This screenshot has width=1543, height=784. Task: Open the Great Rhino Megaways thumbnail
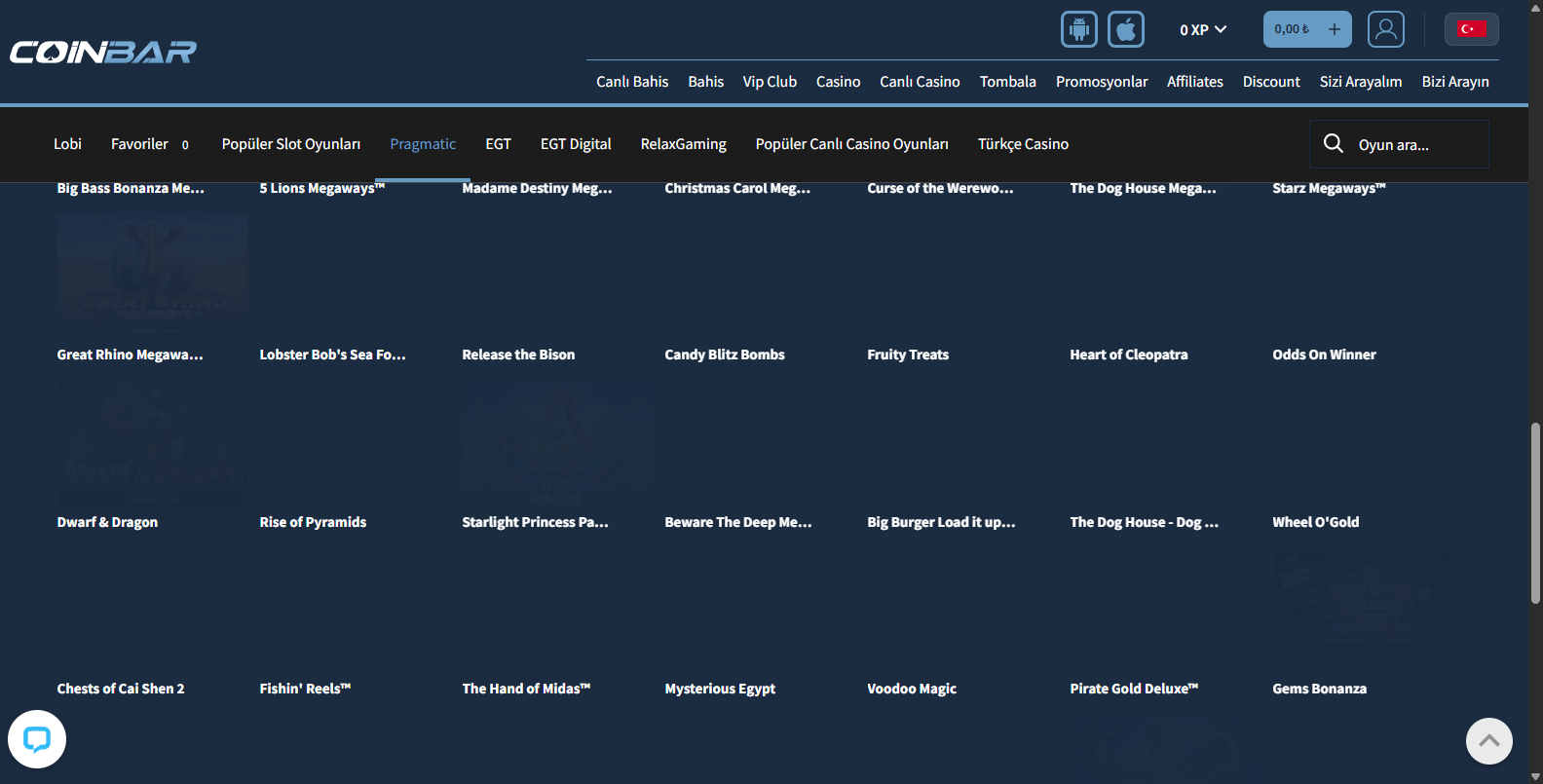pyautogui.click(x=153, y=277)
